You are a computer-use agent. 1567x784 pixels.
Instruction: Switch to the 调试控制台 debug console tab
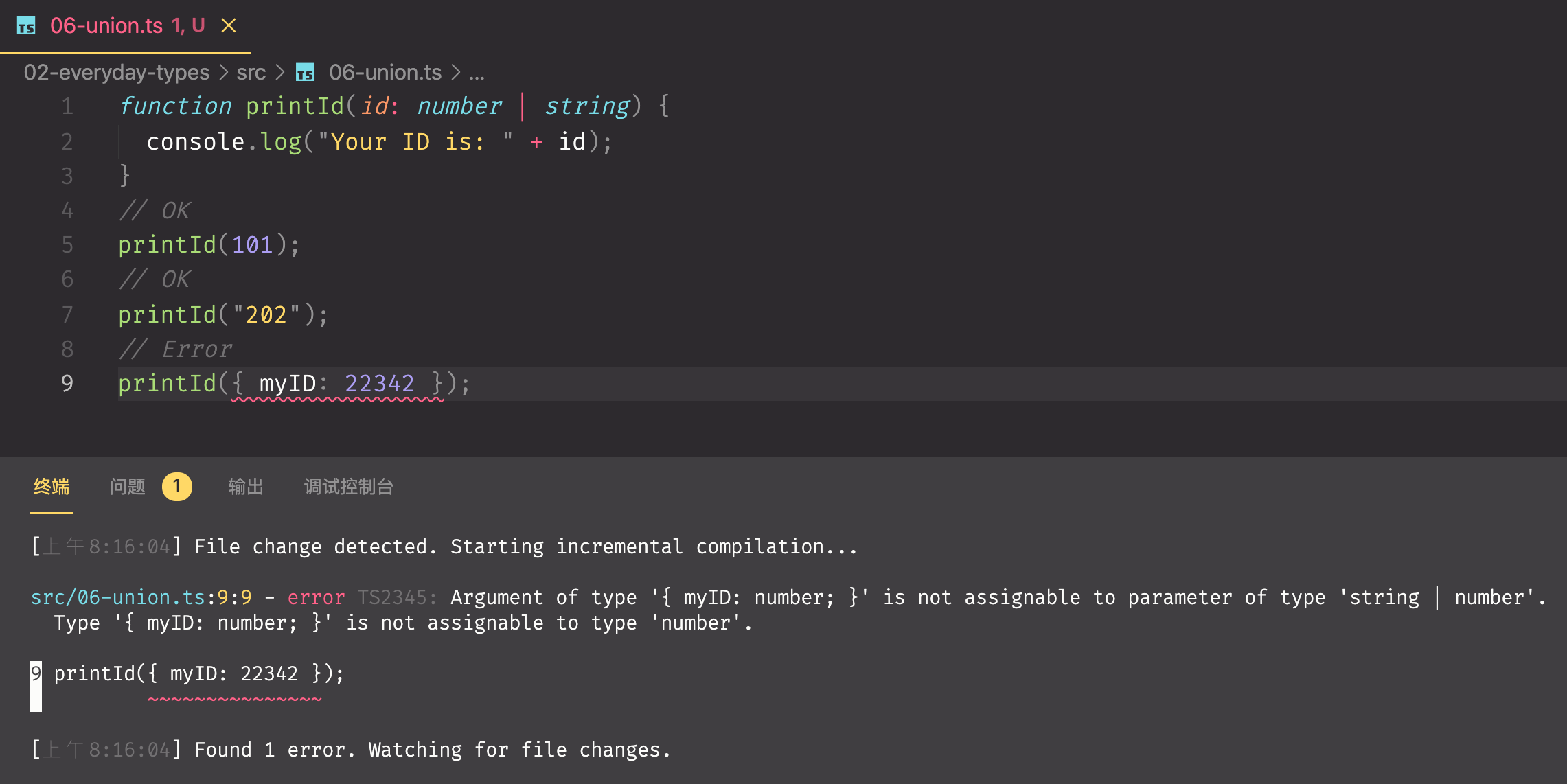pyautogui.click(x=349, y=487)
